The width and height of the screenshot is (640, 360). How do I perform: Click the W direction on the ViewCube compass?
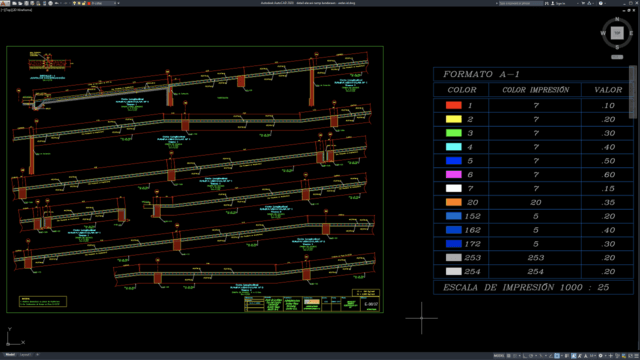[603, 33]
